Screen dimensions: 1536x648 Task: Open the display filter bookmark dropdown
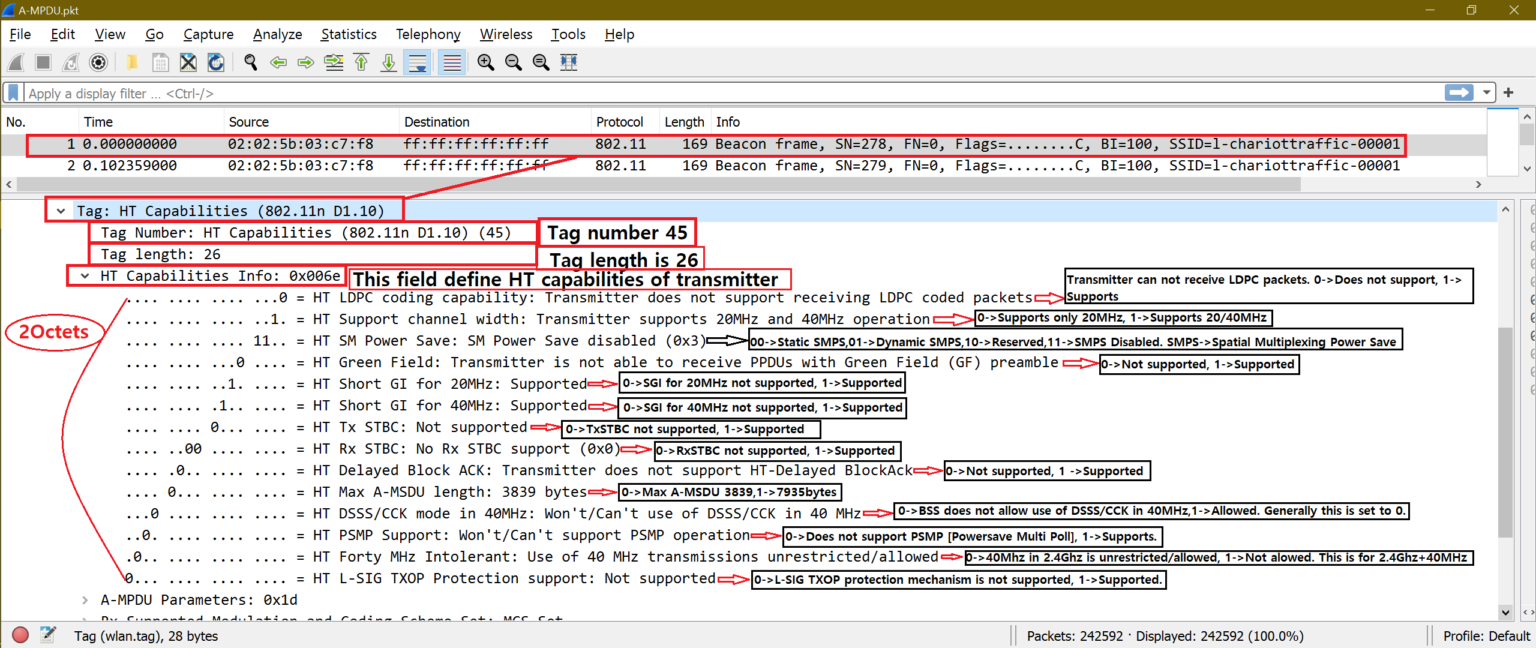tap(12, 92)
